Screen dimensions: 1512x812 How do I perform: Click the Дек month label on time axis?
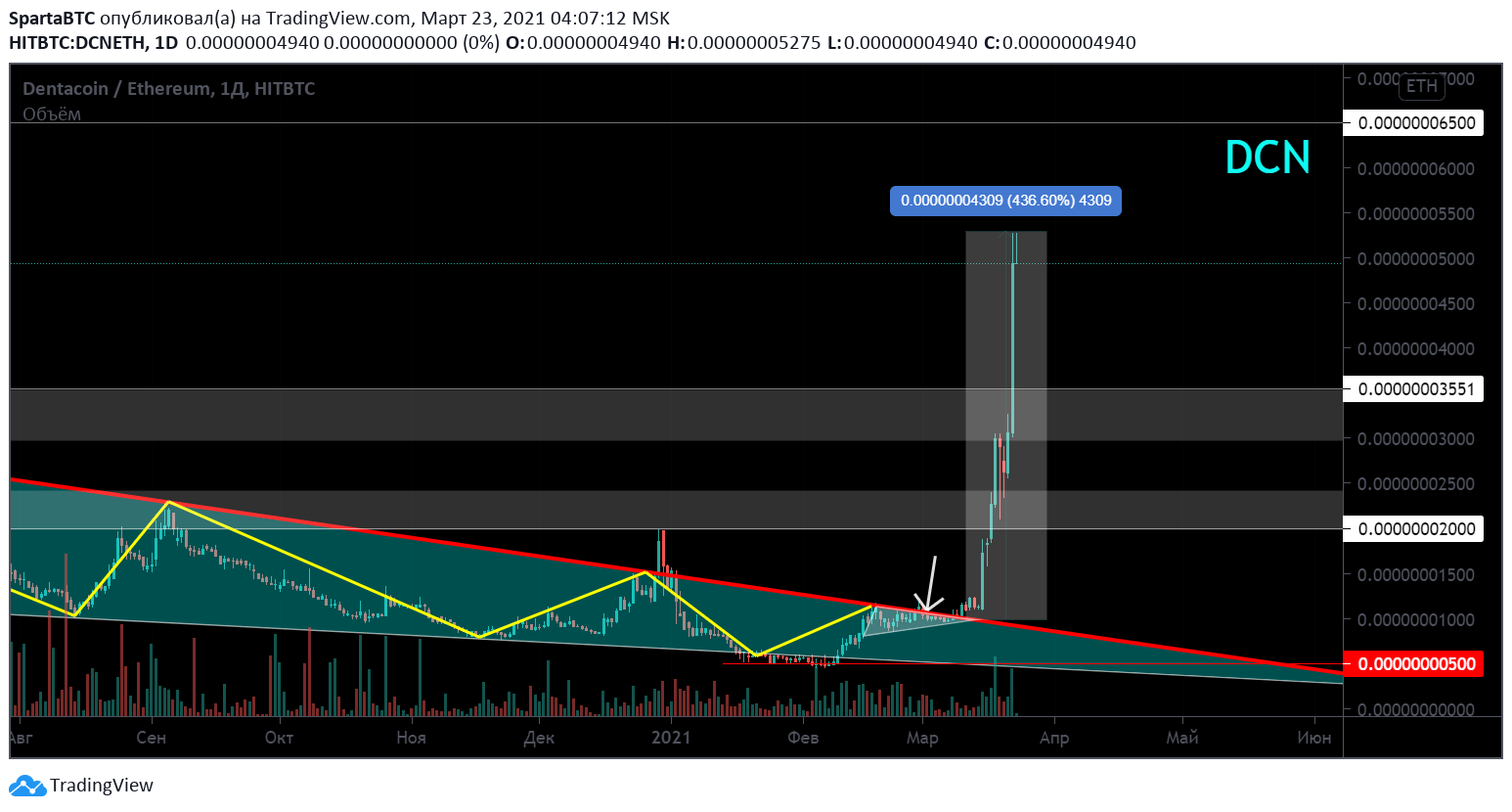click(x=539, y=738)
